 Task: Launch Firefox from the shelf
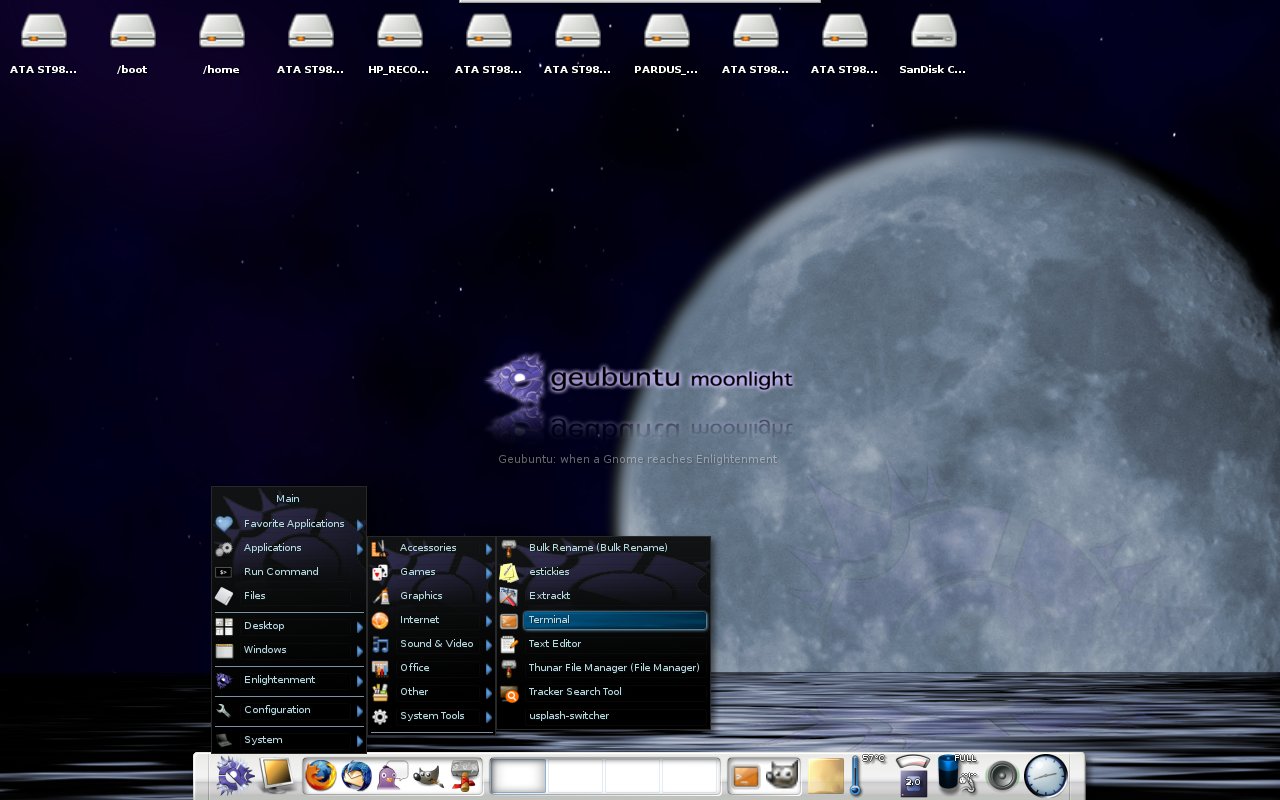click(320, 775)
